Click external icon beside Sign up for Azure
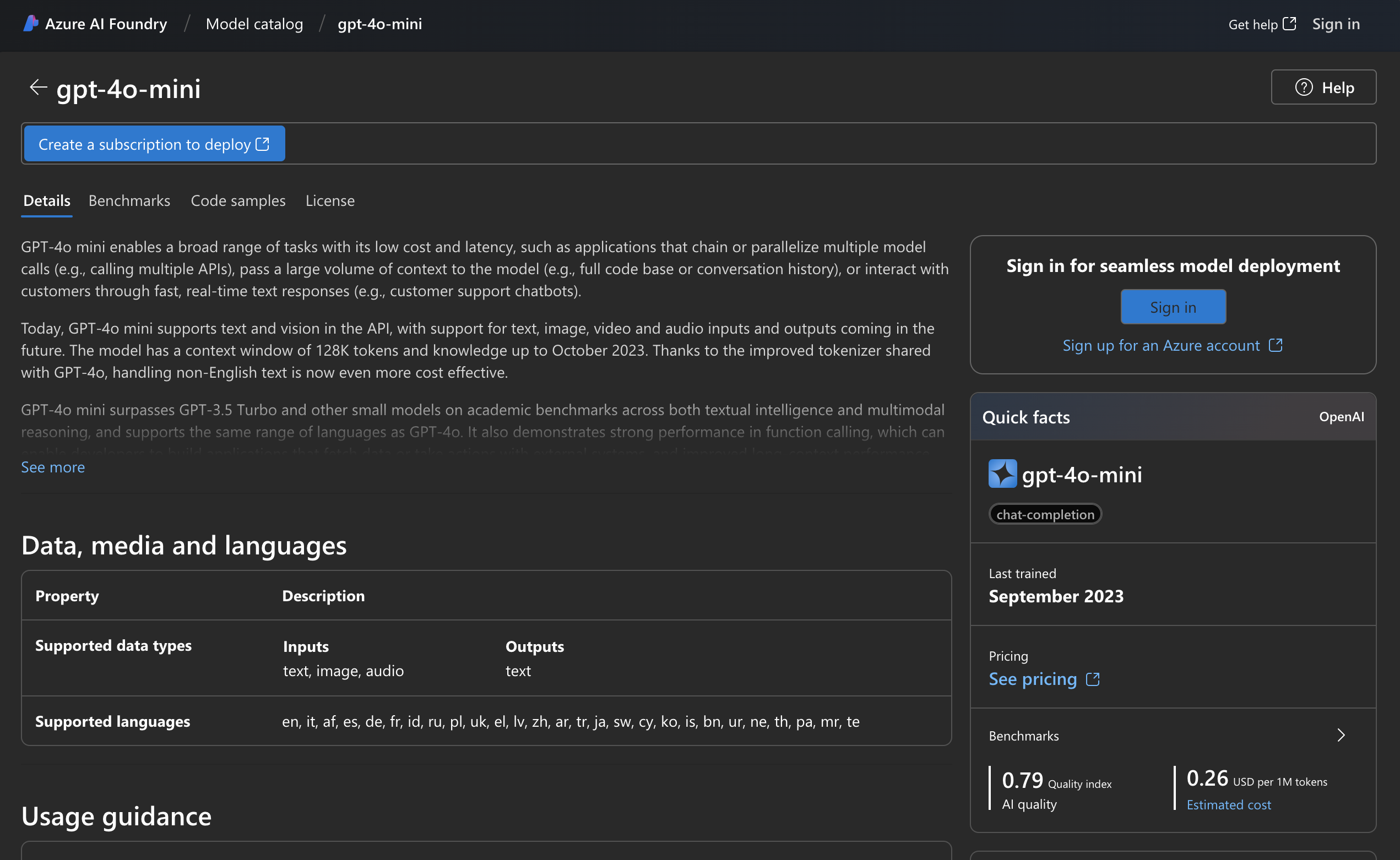This screenshot has width=1400, height=860. 1276,345
